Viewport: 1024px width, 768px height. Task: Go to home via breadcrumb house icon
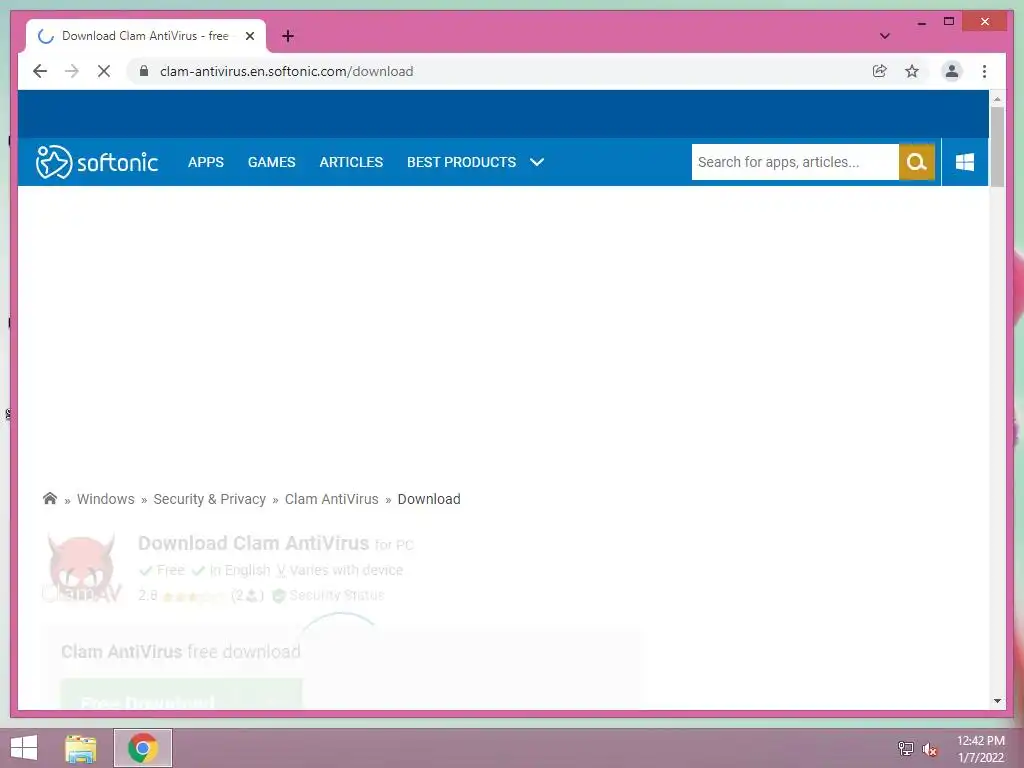50,498
